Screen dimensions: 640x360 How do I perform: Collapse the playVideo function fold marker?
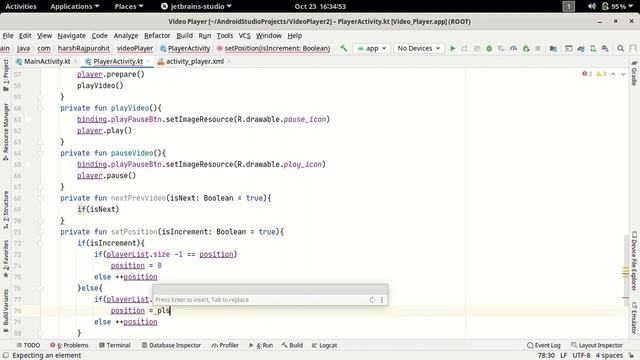click(40, 108)
